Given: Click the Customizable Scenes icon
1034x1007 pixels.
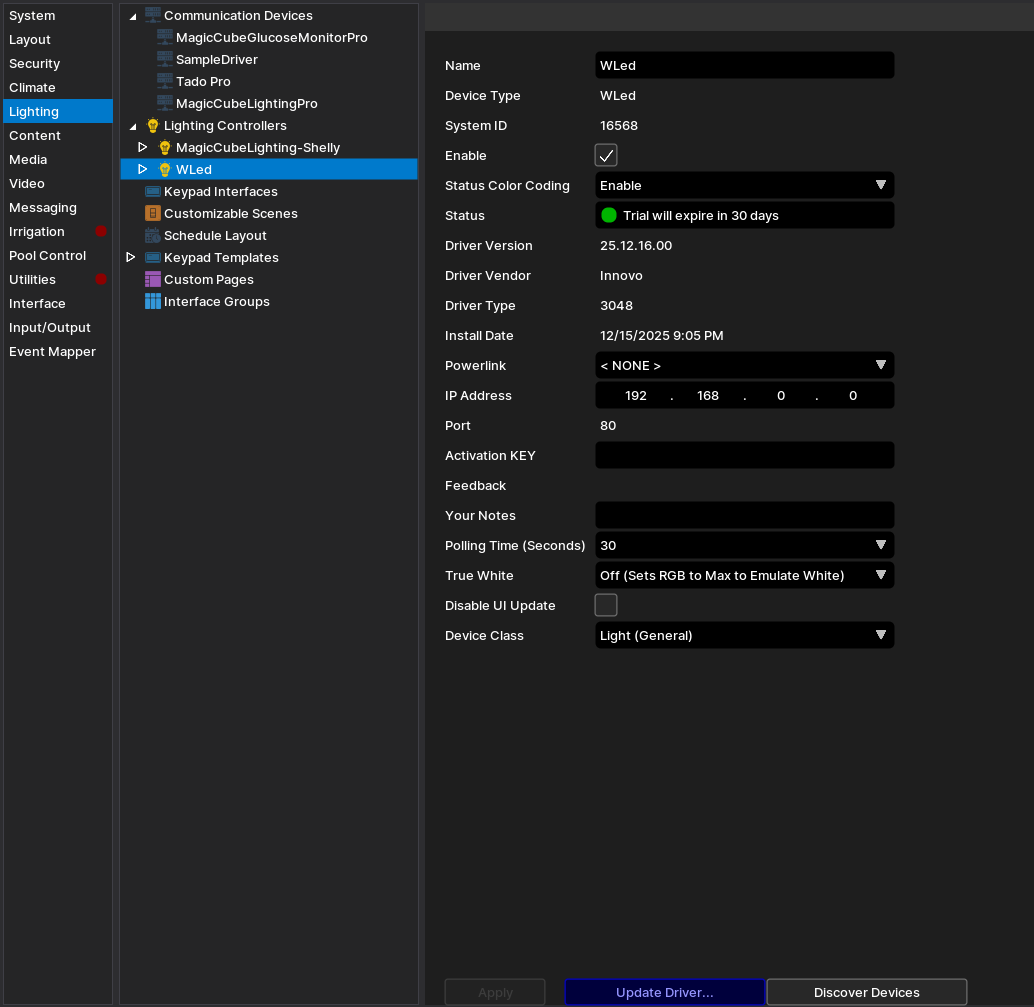Looking at the screenshot, I should [153, 214].
